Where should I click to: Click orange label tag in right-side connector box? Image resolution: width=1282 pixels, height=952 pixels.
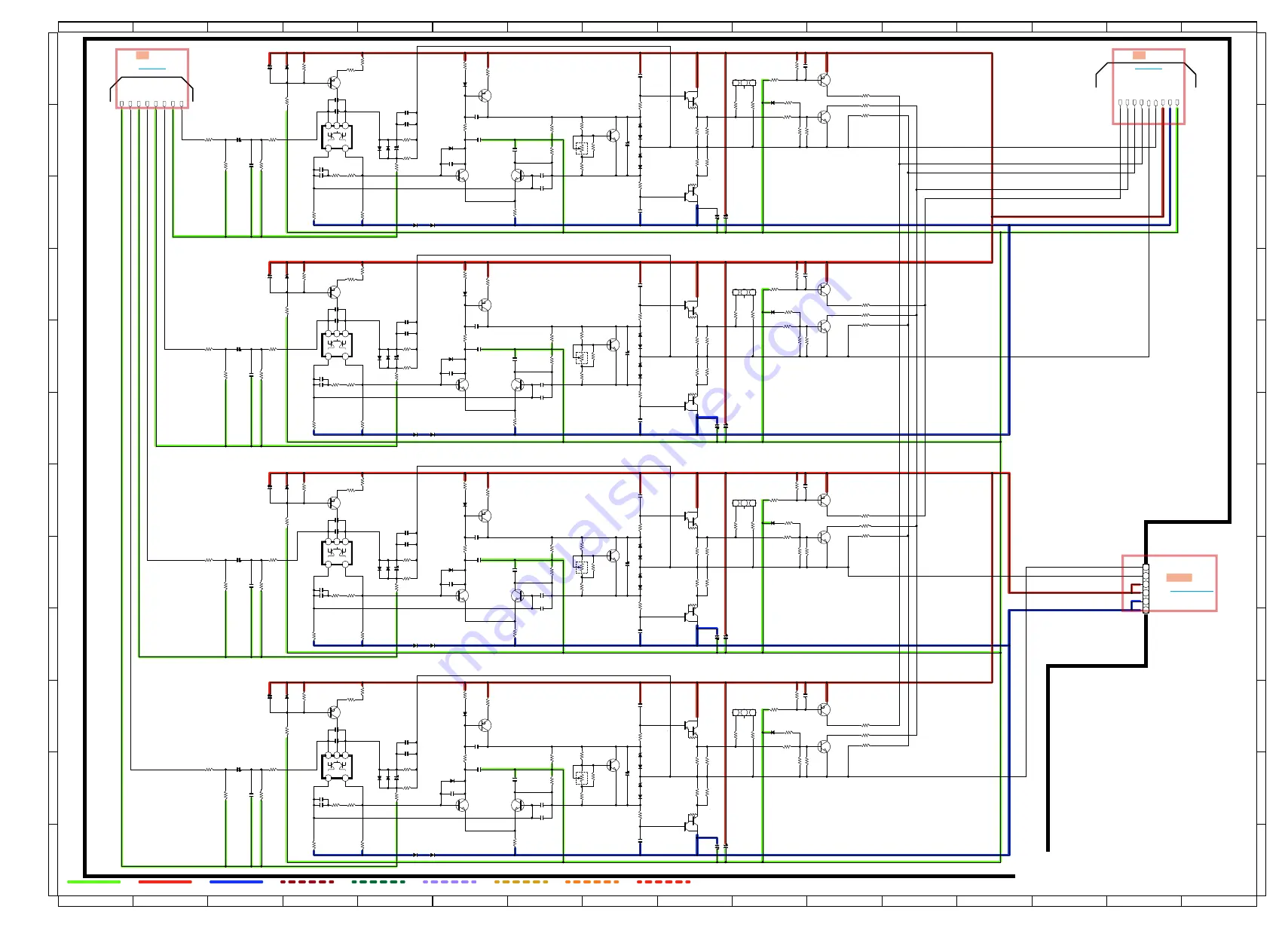(1179, 577)
